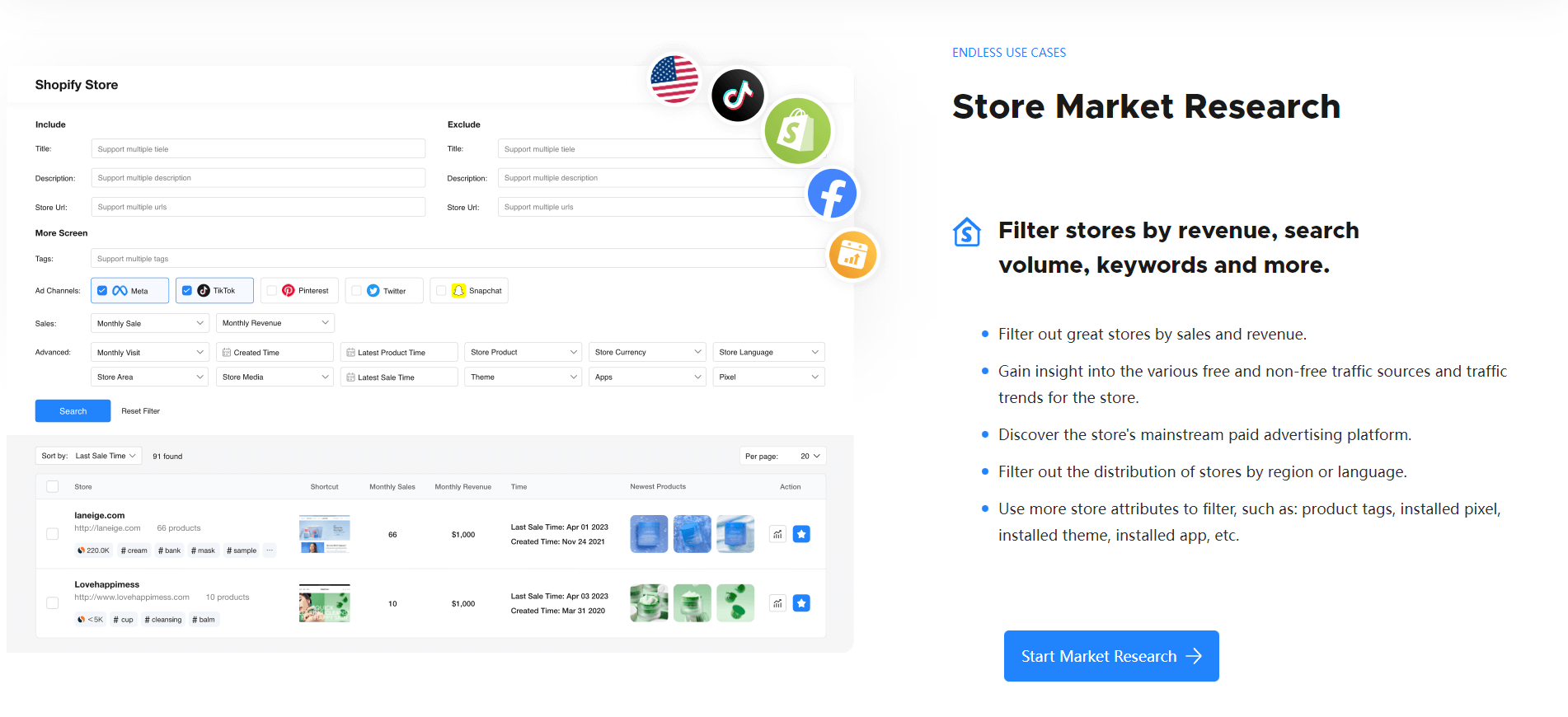The width and height of the screenshot is (1568, 717).
Task: Pick the Latest Sale Time date field
Action: tap(399, 377)
